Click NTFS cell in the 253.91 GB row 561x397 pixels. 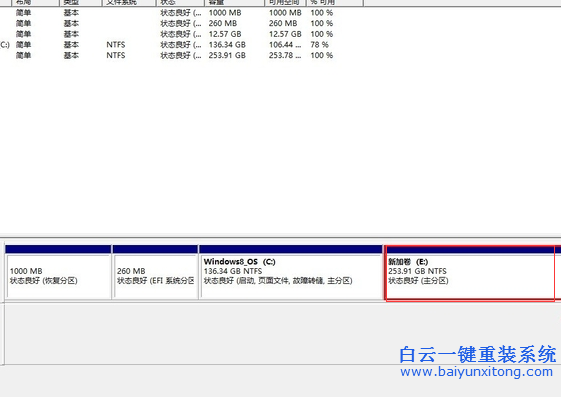pos(116,55)
